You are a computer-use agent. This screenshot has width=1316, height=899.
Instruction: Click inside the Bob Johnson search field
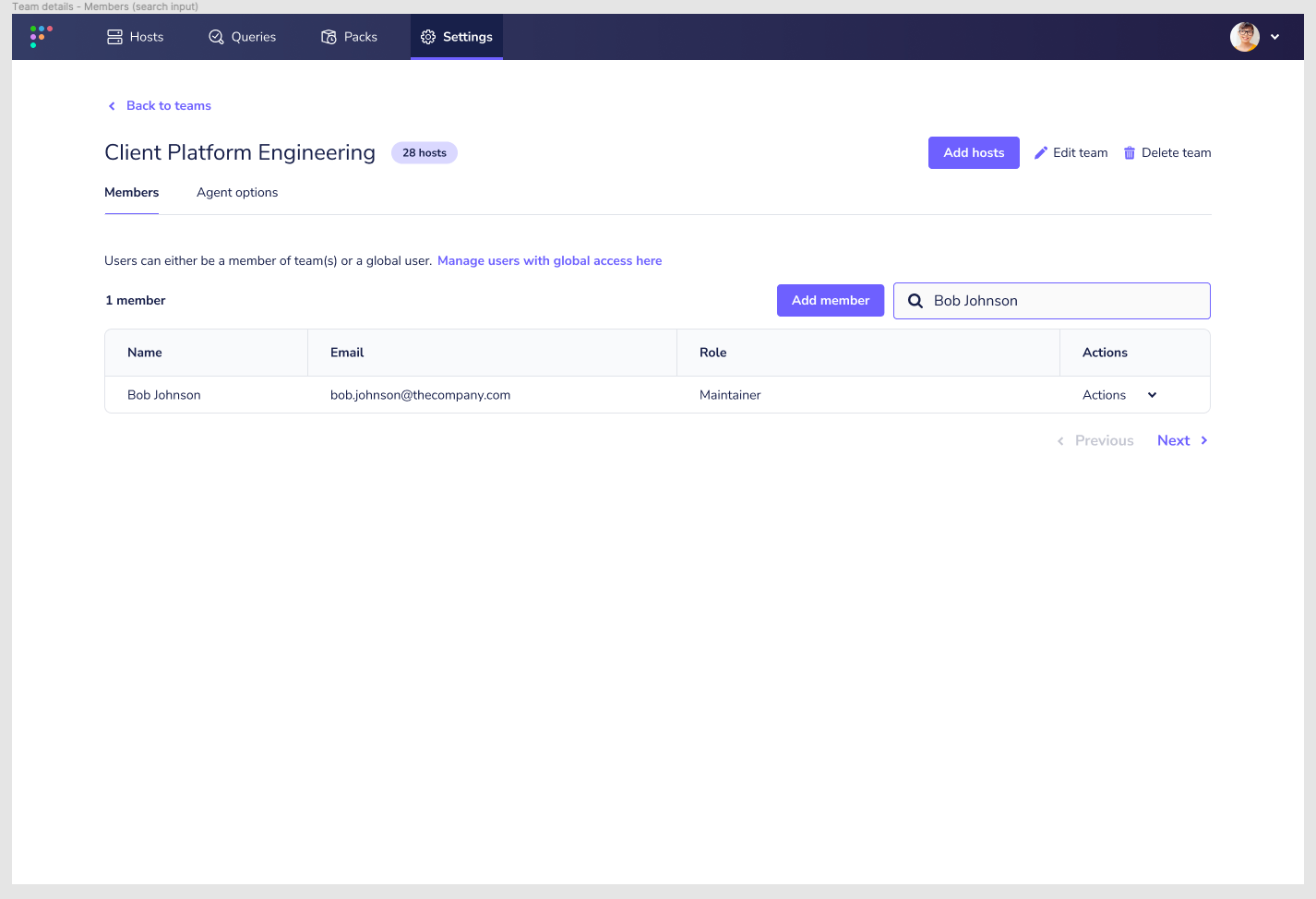1052,300
